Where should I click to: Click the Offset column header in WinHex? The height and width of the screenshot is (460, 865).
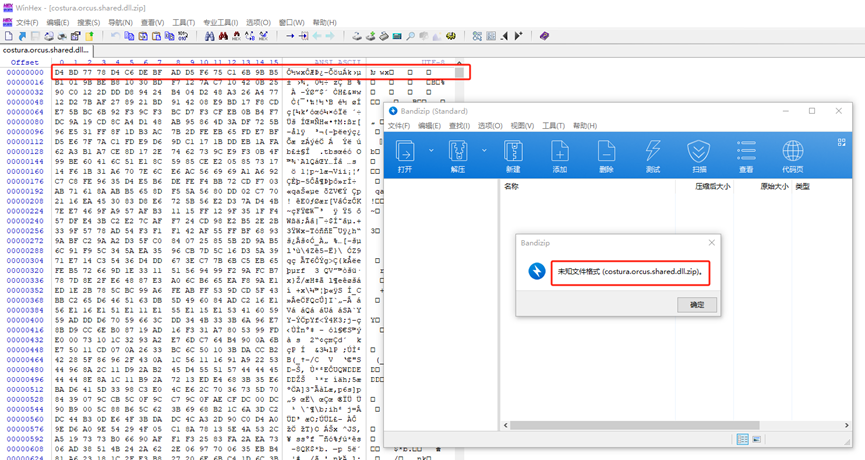pyautogui.click(x=25, y=62)
